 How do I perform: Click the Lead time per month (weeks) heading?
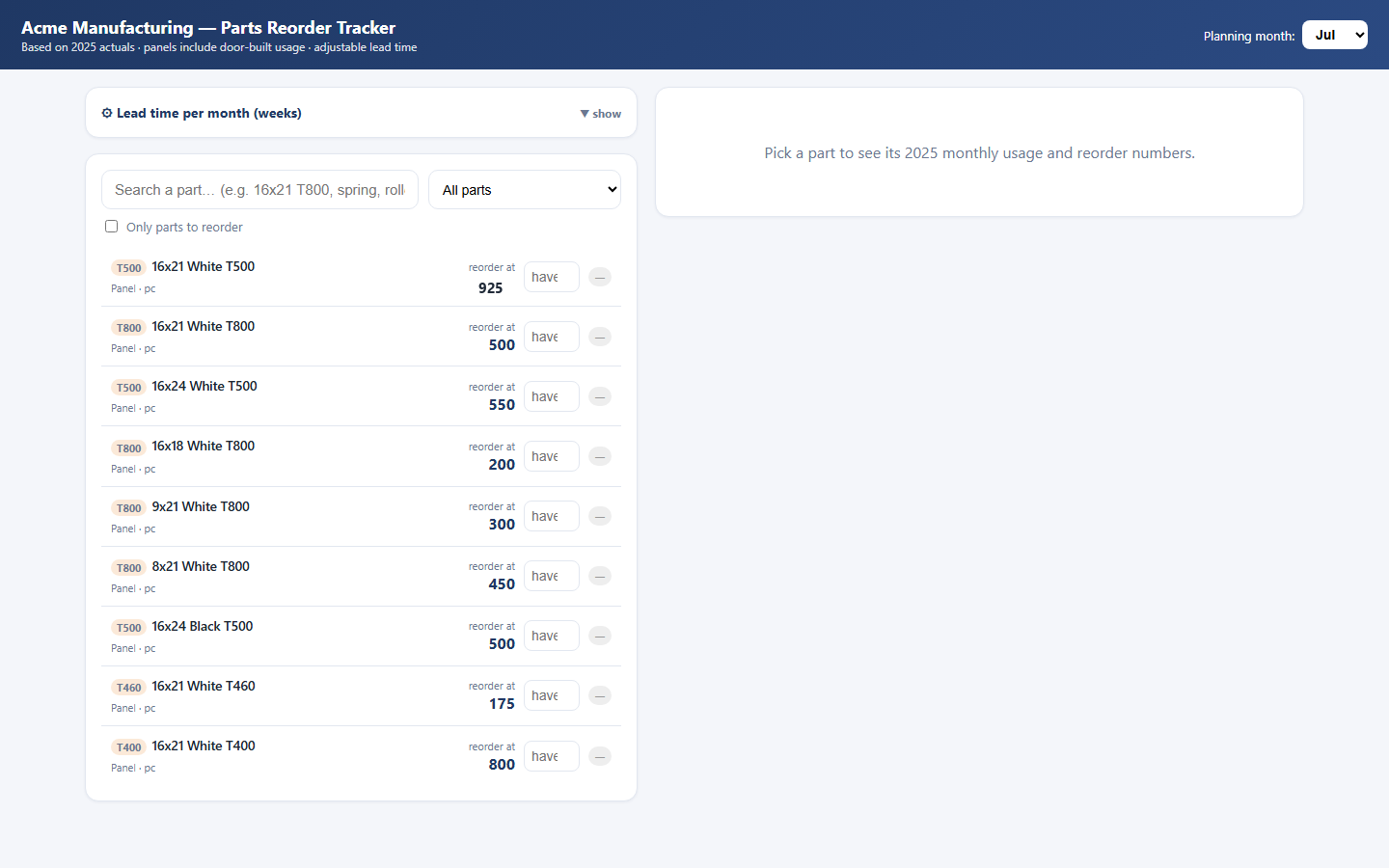[209, 113]
